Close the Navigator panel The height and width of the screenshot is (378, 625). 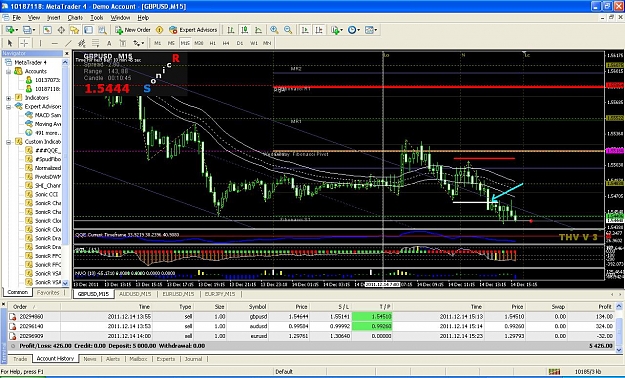[67, 53]
